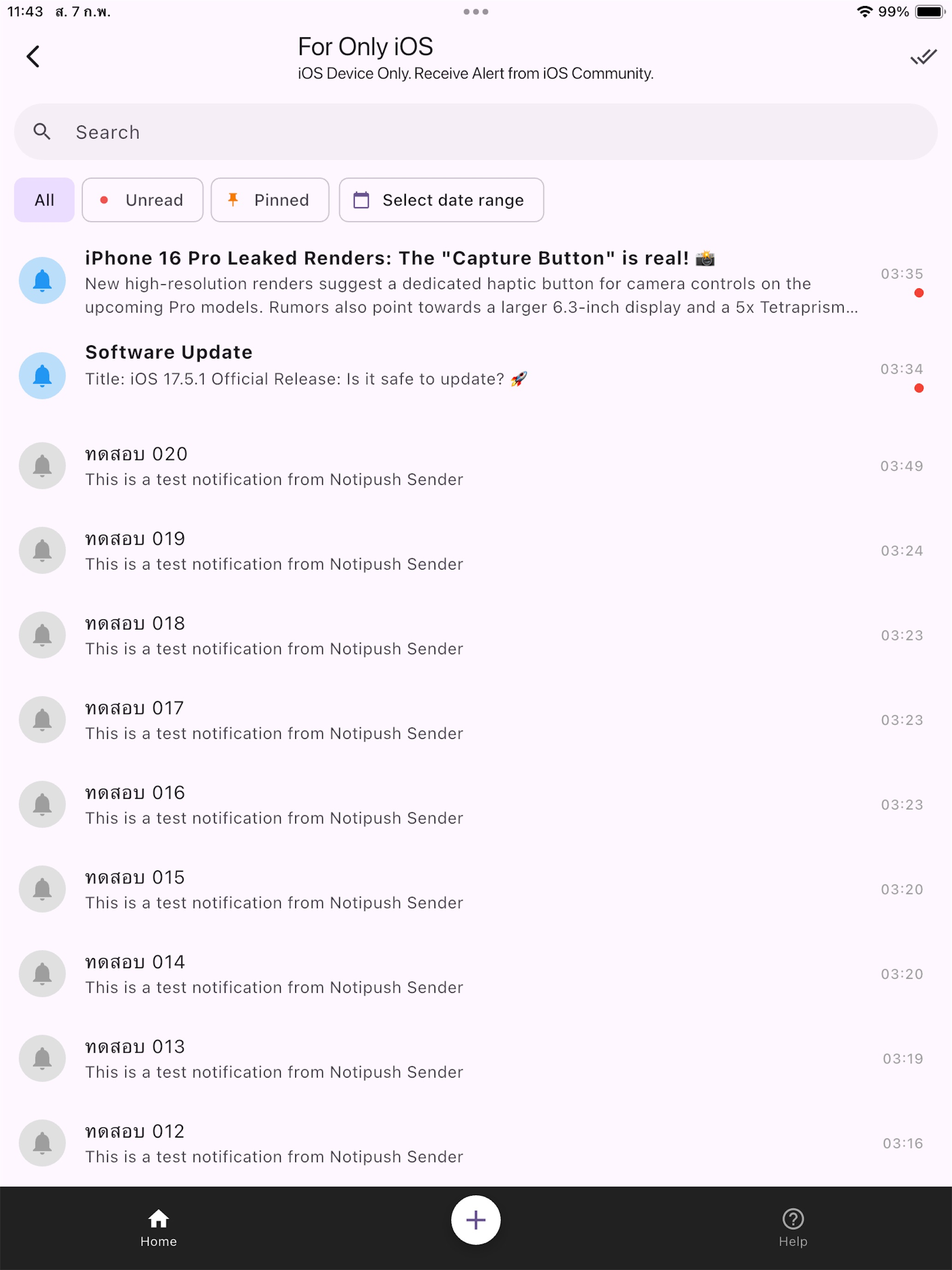The width and height of the screenshot is (952, 1270).
Task: Go back with the left arrow icon
Action: (33, 56)
